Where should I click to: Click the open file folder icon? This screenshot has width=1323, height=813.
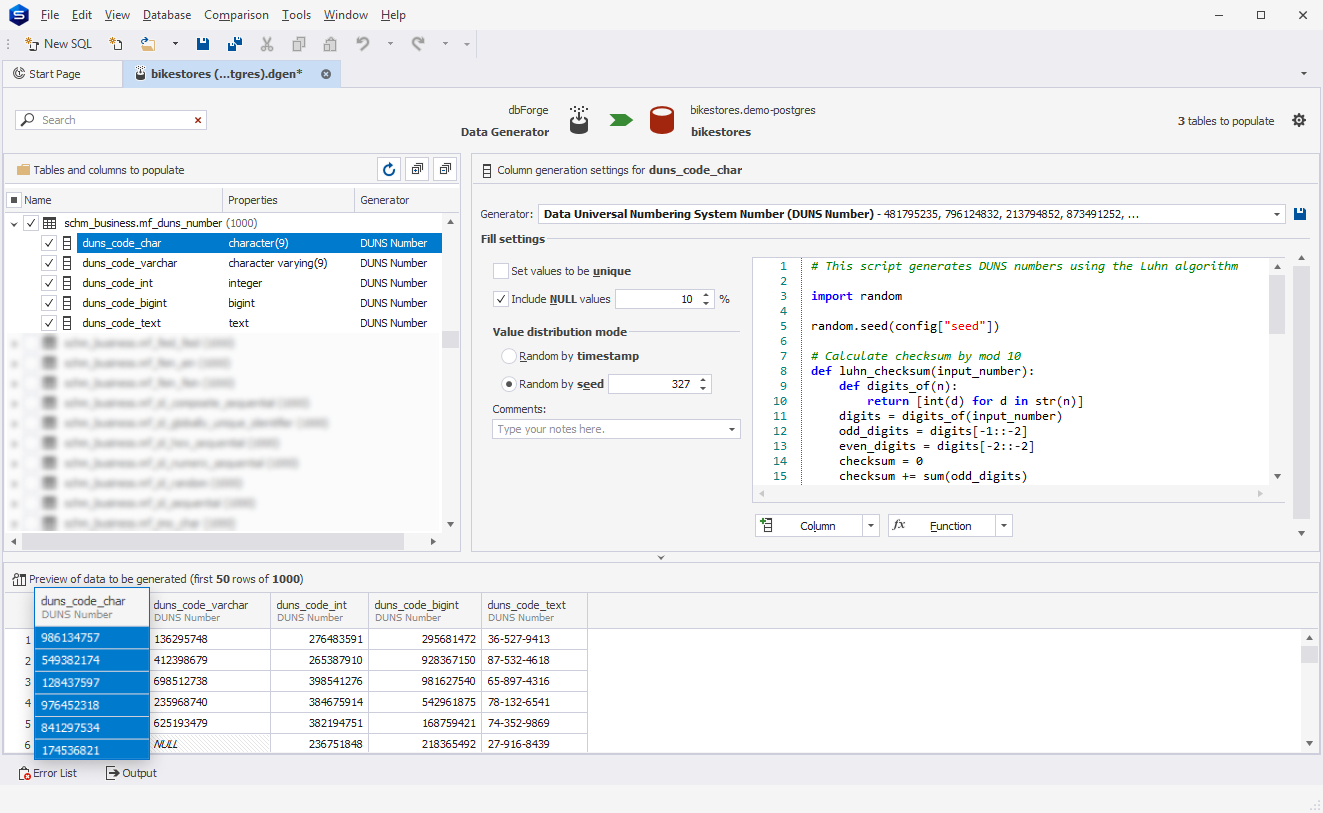coord(148,44)
